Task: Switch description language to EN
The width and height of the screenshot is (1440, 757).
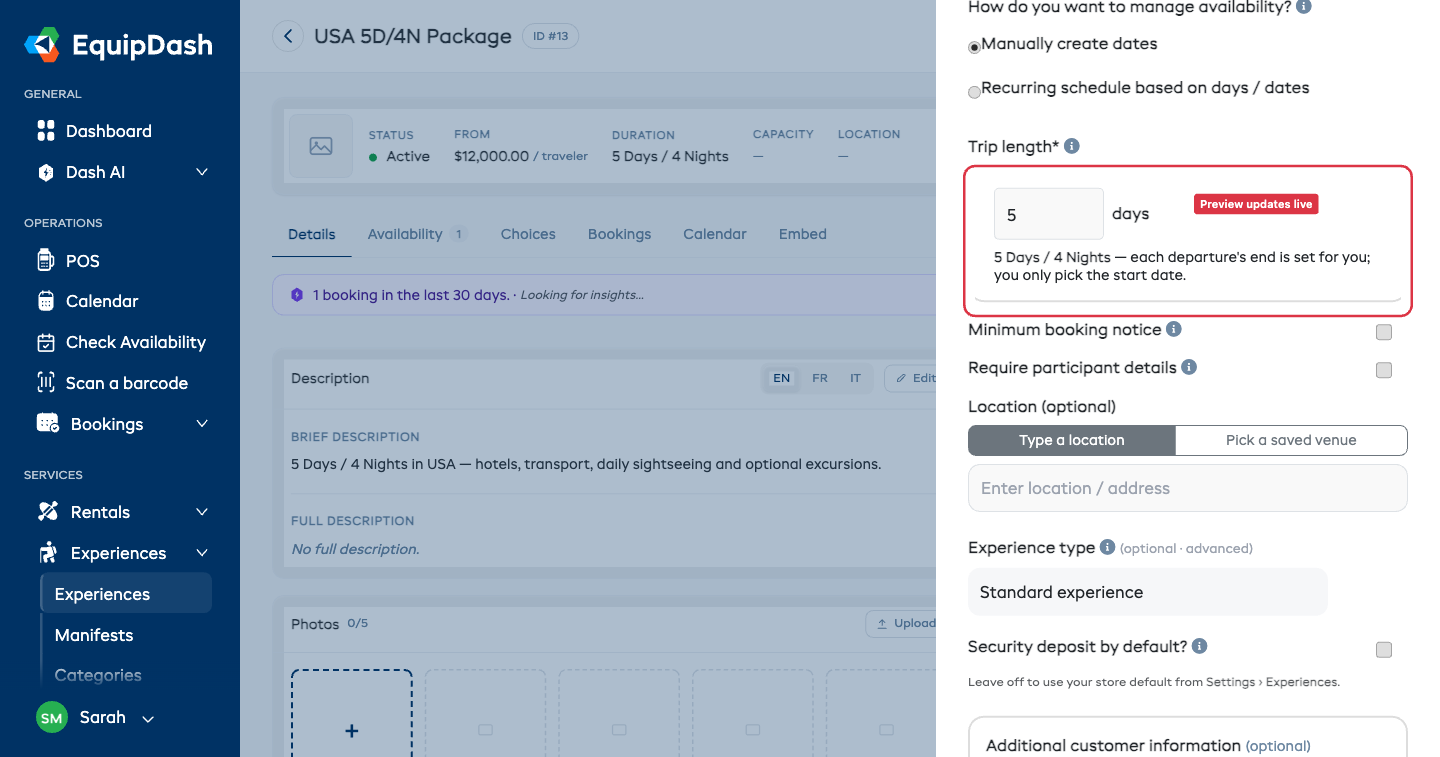Action: [x=782, y=378]
